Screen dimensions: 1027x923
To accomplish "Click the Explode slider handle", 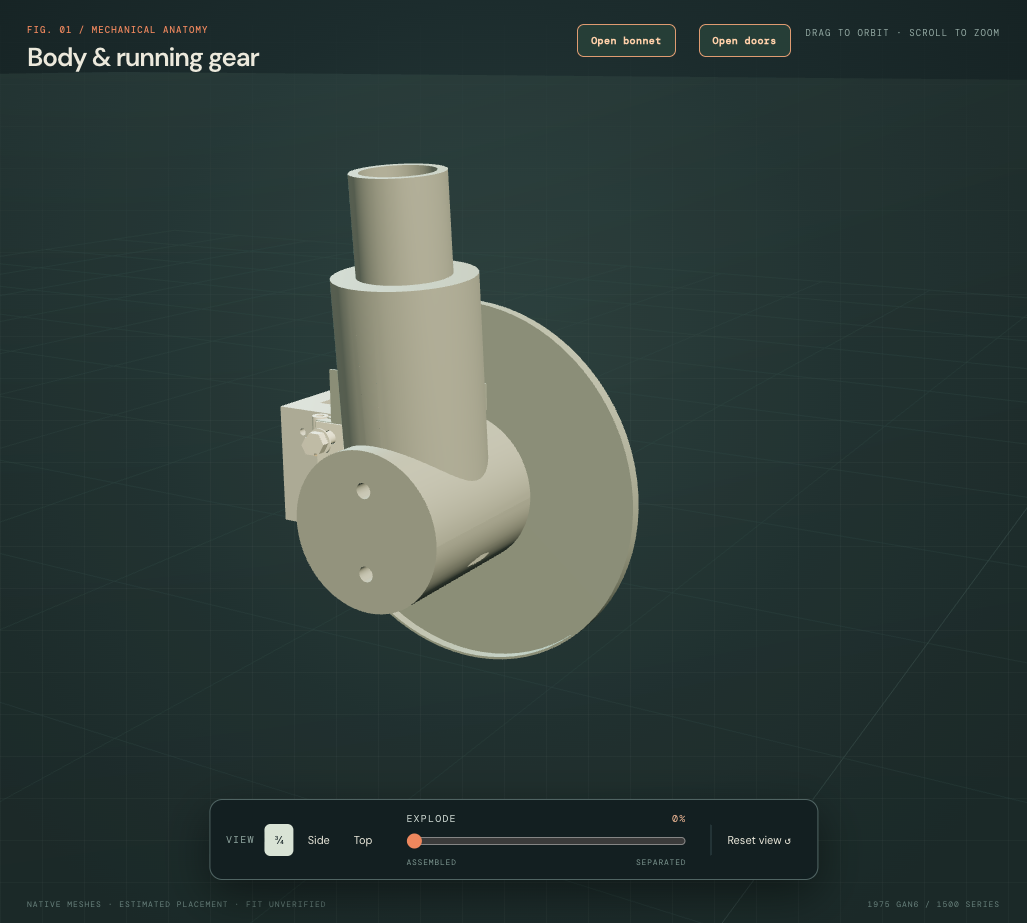I will (x=414, y=840).
